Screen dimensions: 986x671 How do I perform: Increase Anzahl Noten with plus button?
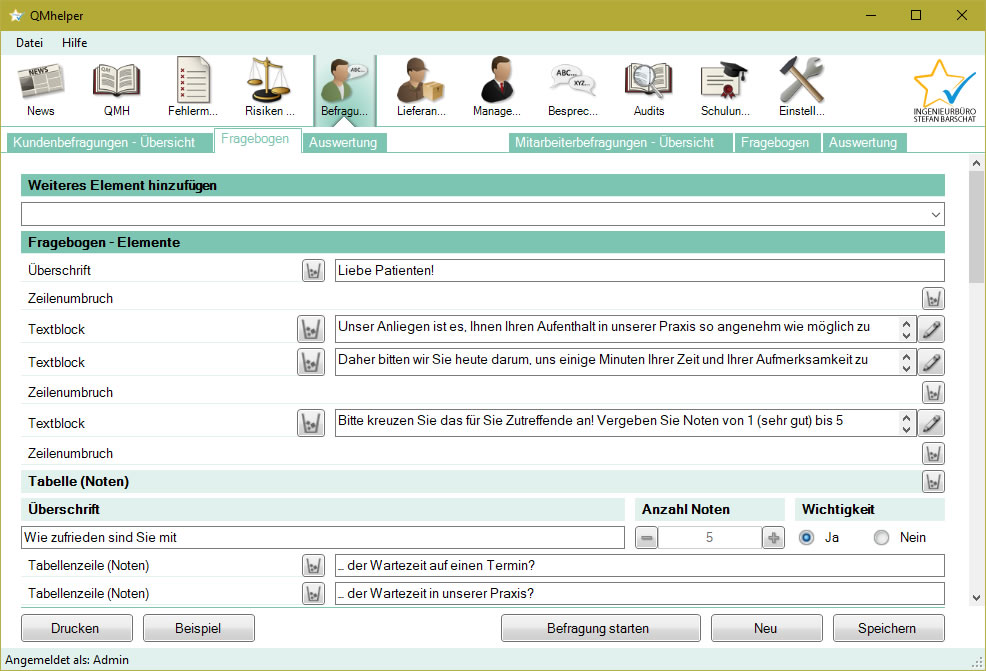(773, 538)
